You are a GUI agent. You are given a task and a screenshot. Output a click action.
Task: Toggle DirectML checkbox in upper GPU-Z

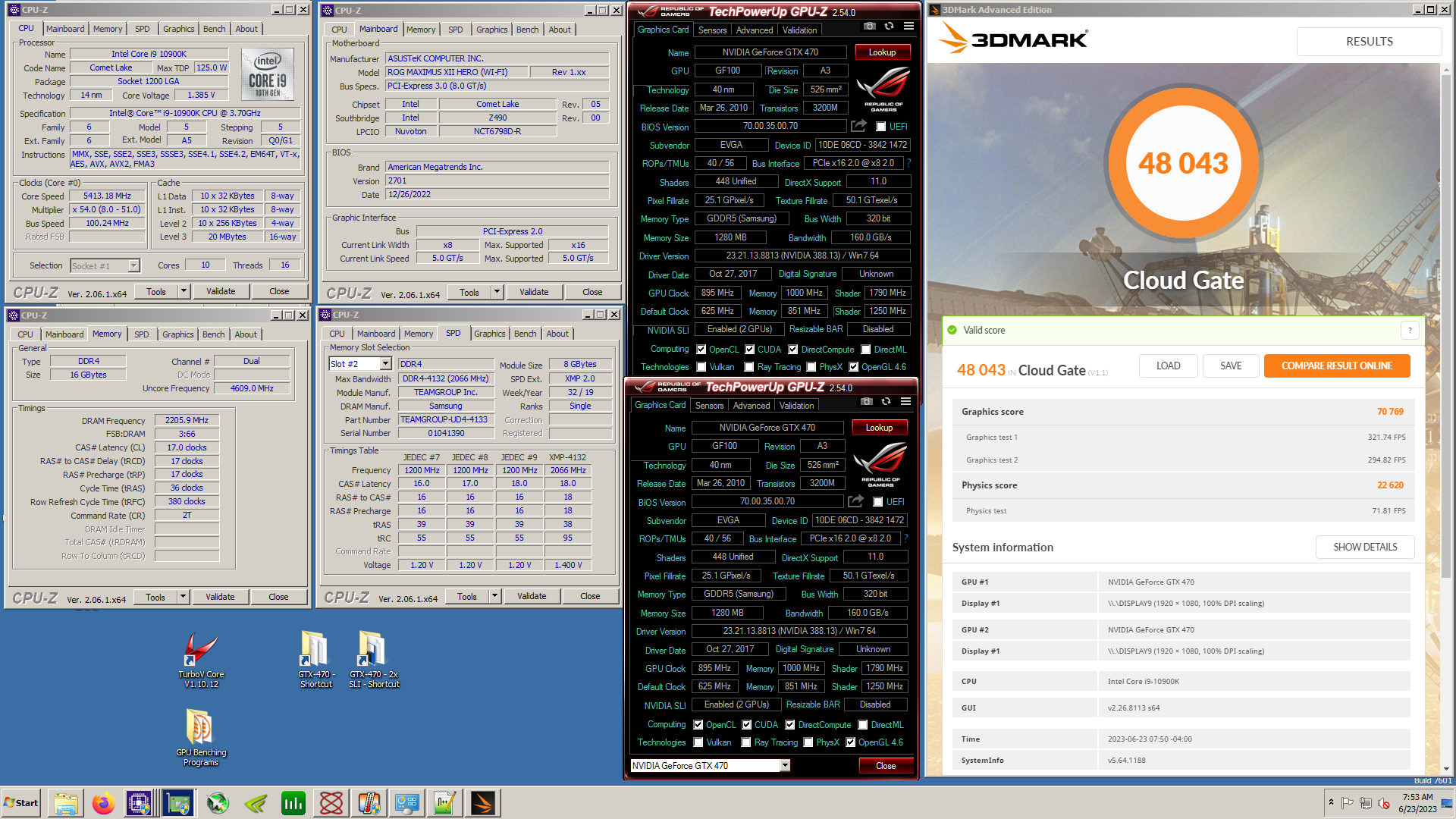pos(865,350)
